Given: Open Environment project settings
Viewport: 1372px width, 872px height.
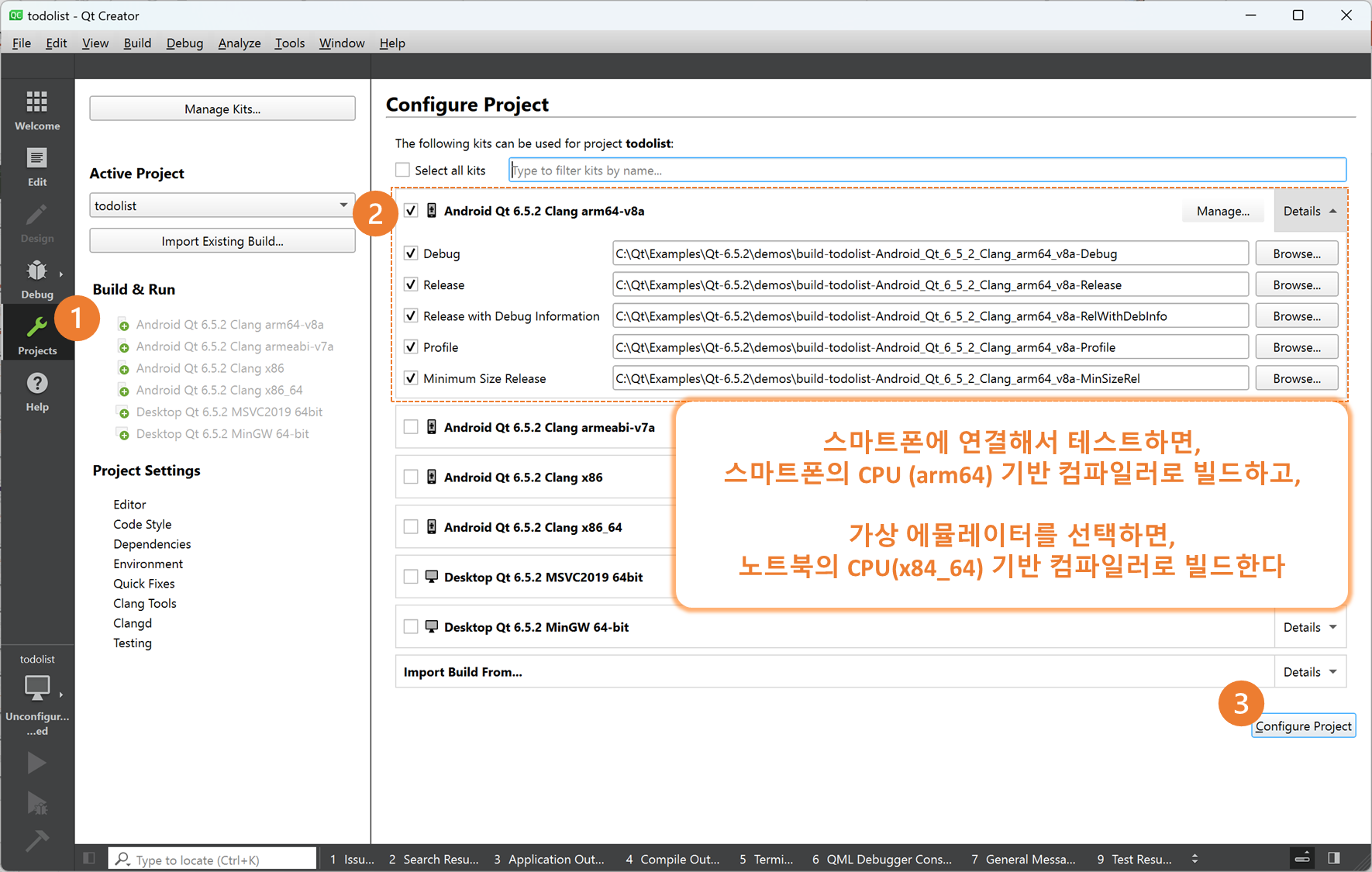Looking at the screenshot, I should point(148,564).
